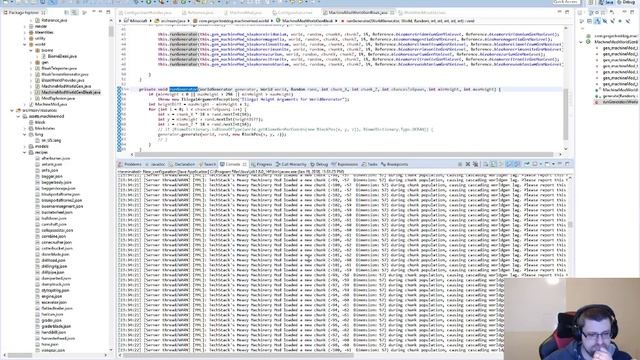The height and width of the screenshot is (360, 640).
Task: Collapse the lang folder
Action: pyautogui.click(x=25, y=134)
